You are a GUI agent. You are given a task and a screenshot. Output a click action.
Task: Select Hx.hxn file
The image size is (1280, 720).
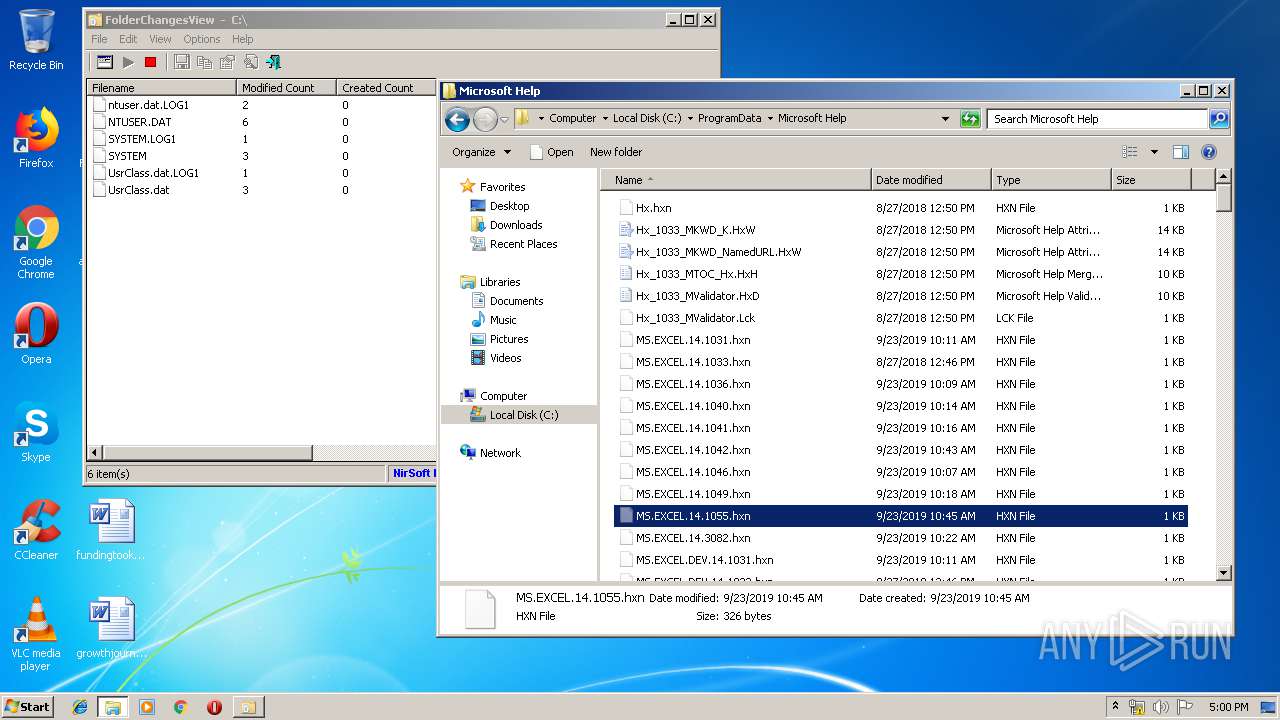[901, 208]
